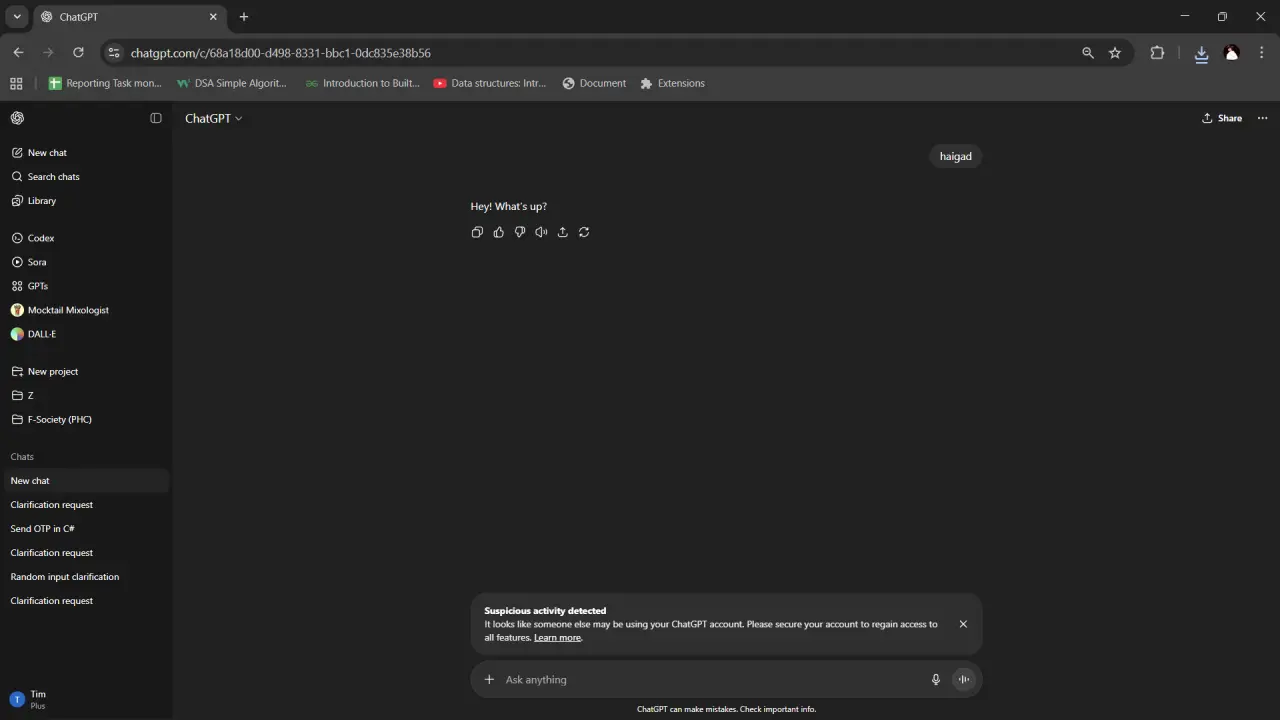1280x720 pixels.
Task: Open the zoom magnifier in address bar
Action: (1088, 53)
